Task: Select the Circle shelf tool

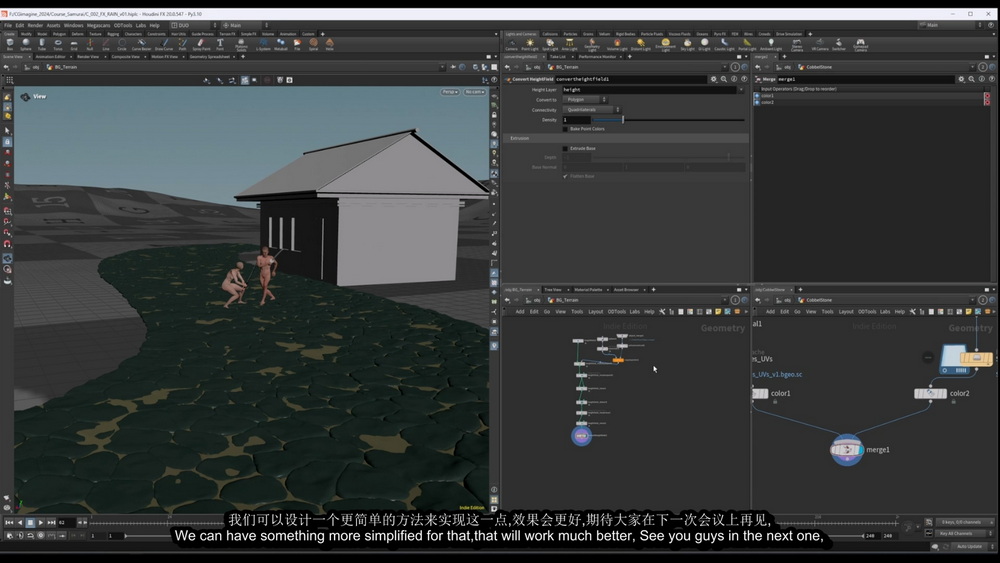Action: point(122,44)
